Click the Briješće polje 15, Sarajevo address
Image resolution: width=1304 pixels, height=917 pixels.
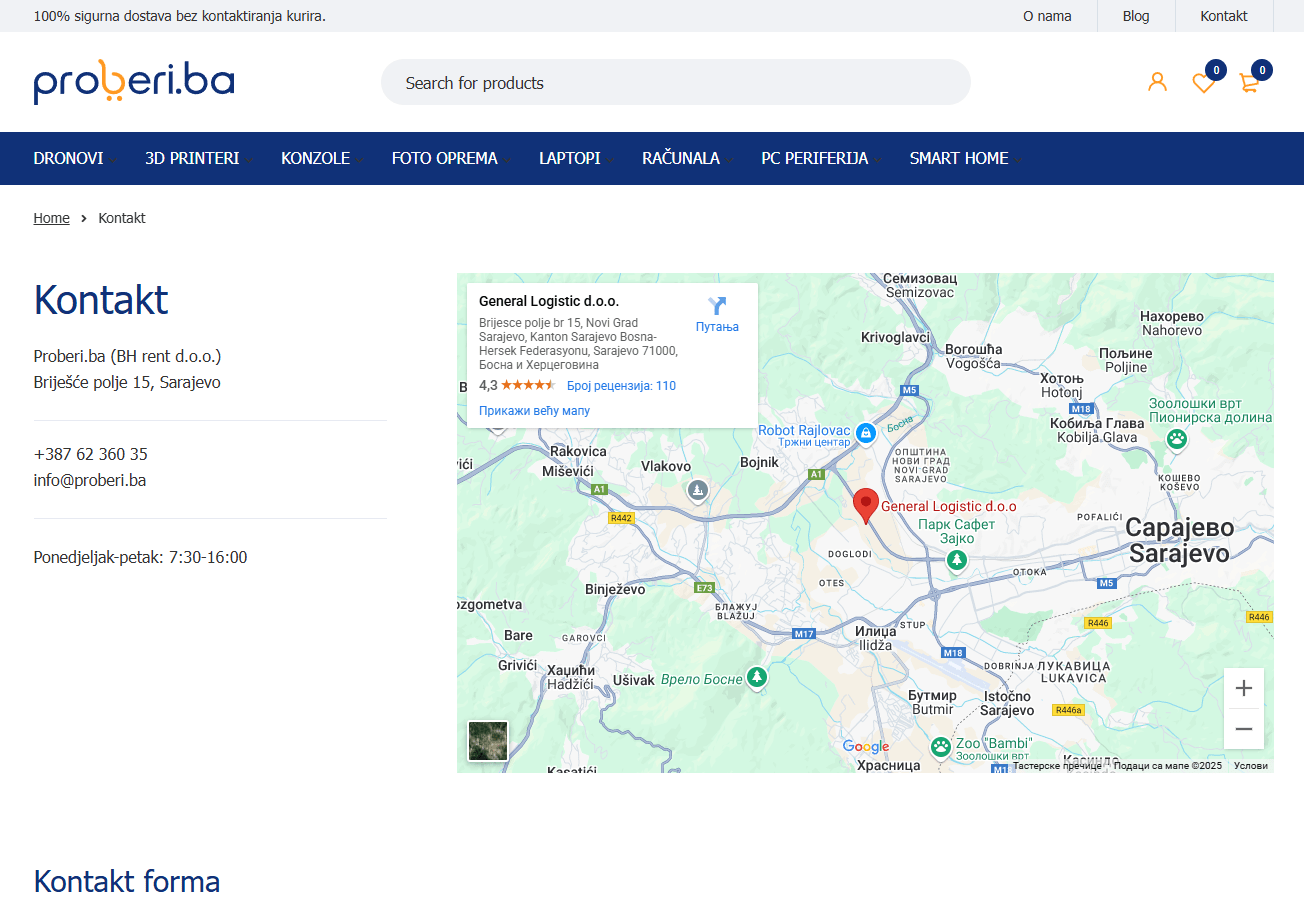tap(127, 382)
